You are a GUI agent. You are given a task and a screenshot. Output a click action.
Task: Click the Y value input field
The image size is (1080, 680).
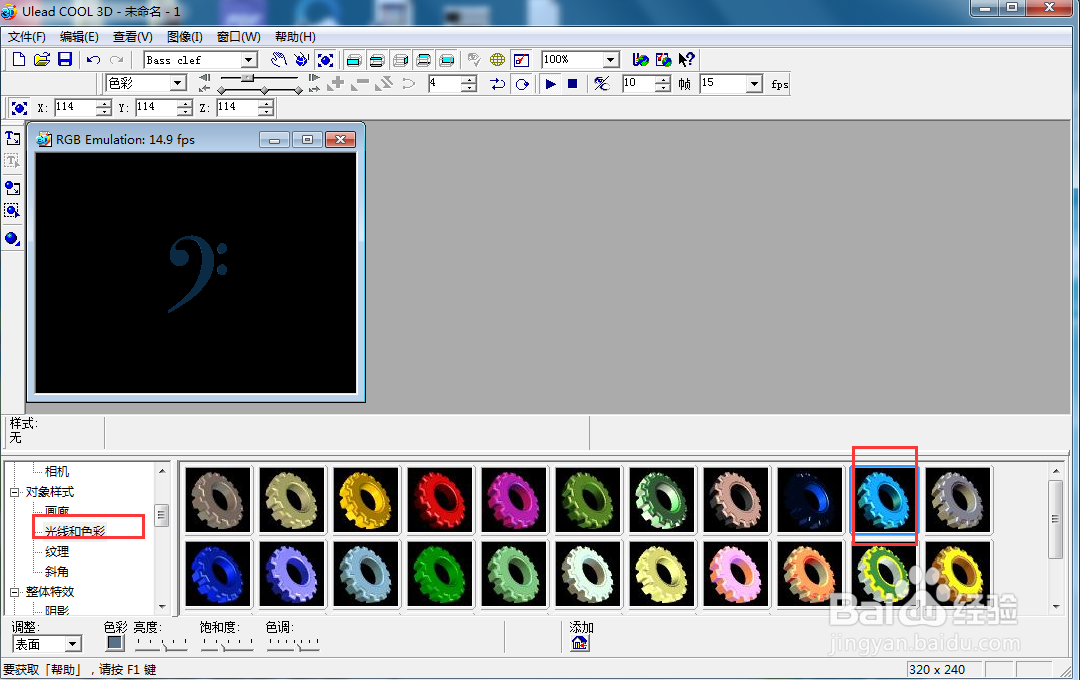click(156, 107)
